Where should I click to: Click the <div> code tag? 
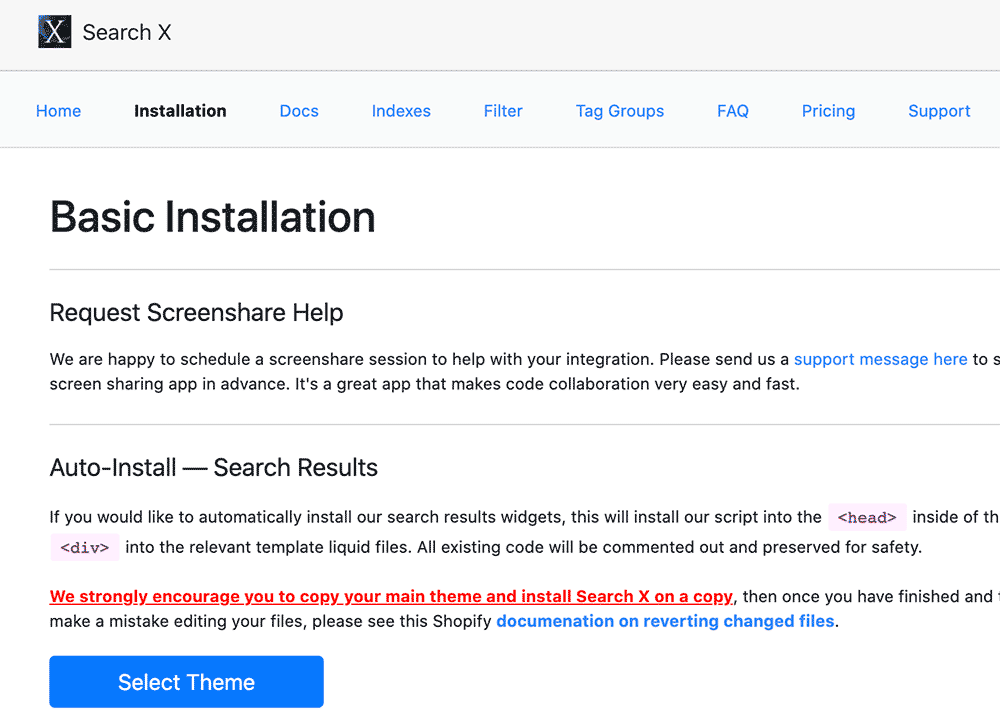coord(85,547)
